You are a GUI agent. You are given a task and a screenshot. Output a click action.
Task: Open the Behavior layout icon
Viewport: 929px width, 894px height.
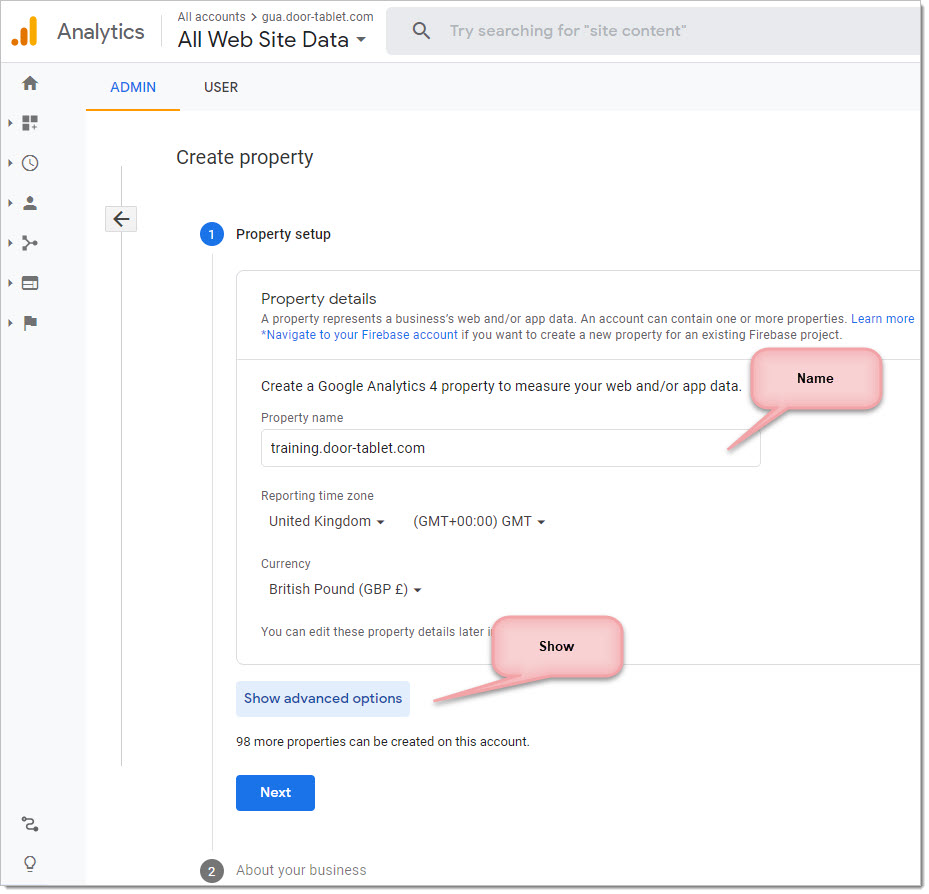coord(30,284)
